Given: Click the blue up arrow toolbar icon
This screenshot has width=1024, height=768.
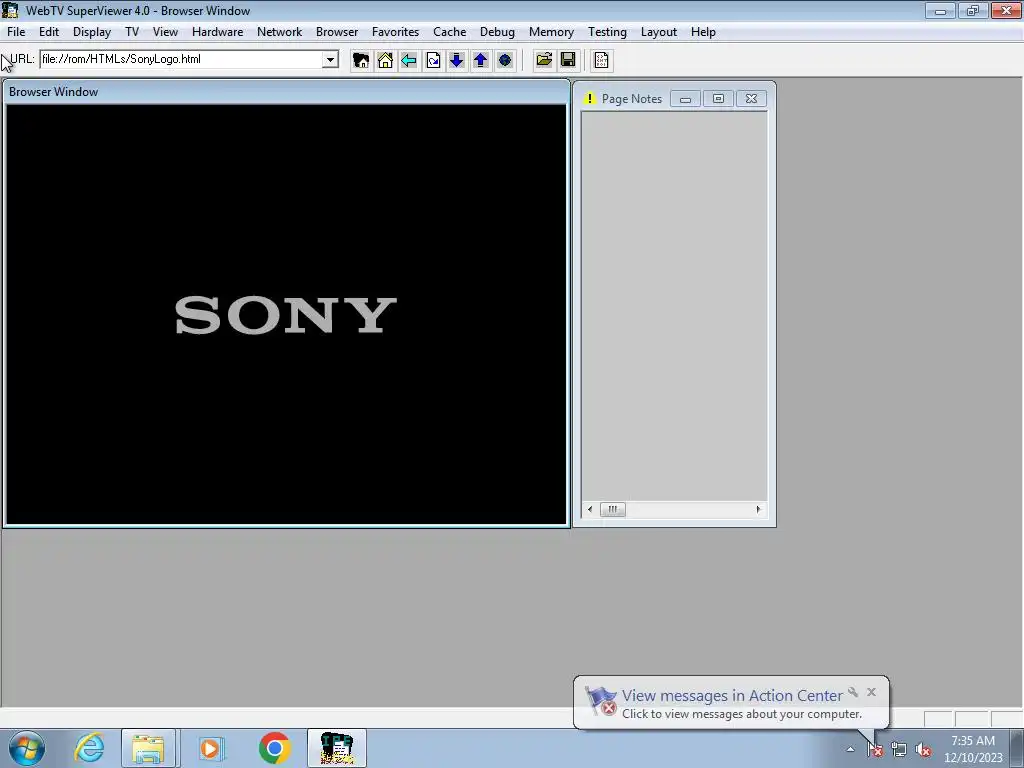Looking at the screenshot, I should click(481, 60).
